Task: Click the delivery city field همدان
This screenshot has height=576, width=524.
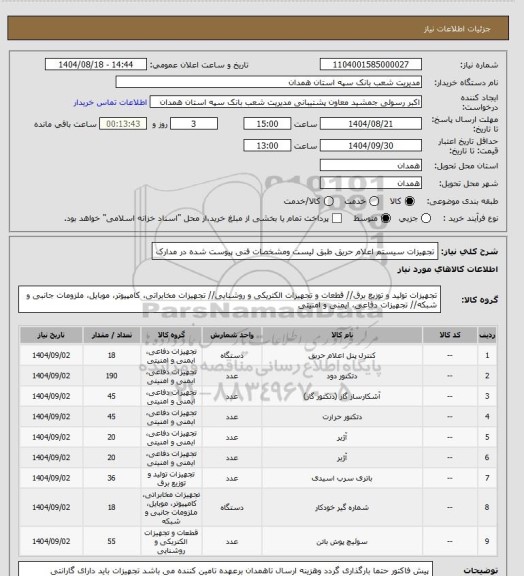Action: click(370, 183)
